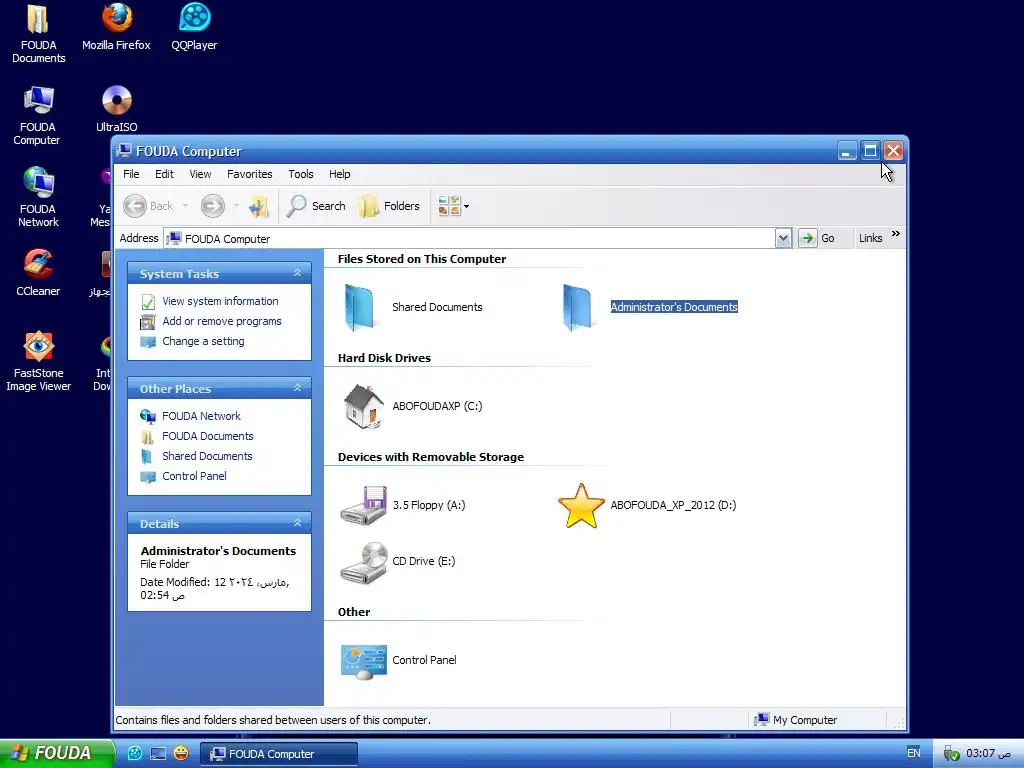Open the Search pane
The width and height of the screenshot is (1024, 768).
pos(316,206)
